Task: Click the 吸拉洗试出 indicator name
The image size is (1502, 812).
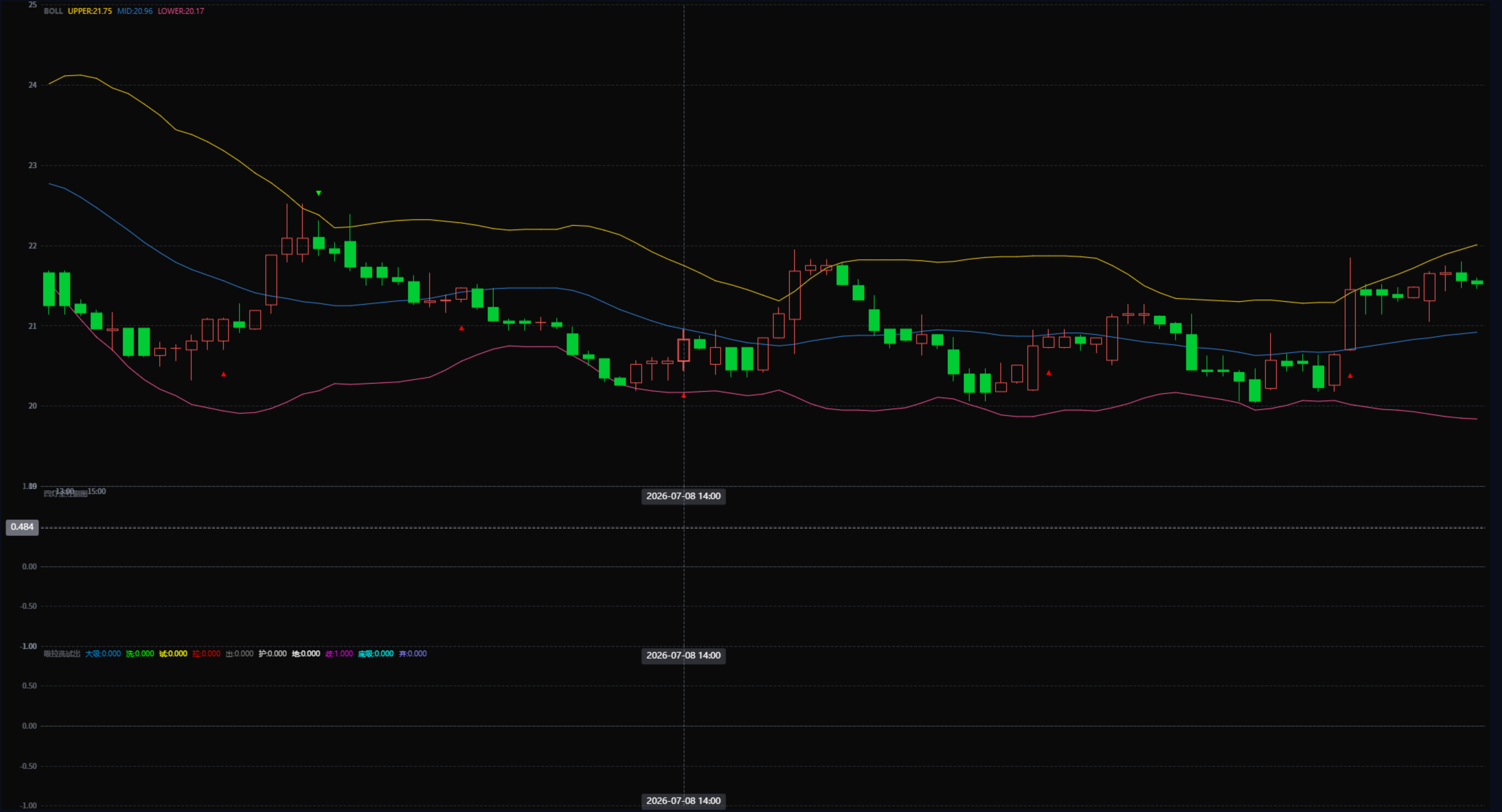Action: tap(62, 653)
